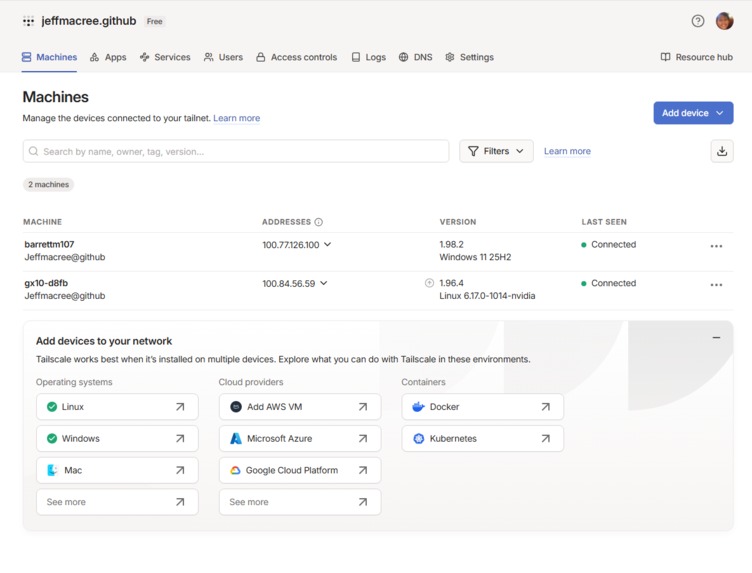The image size is (752, 573).
Task: Switch to the Machines tab
Action: (49, 57)
